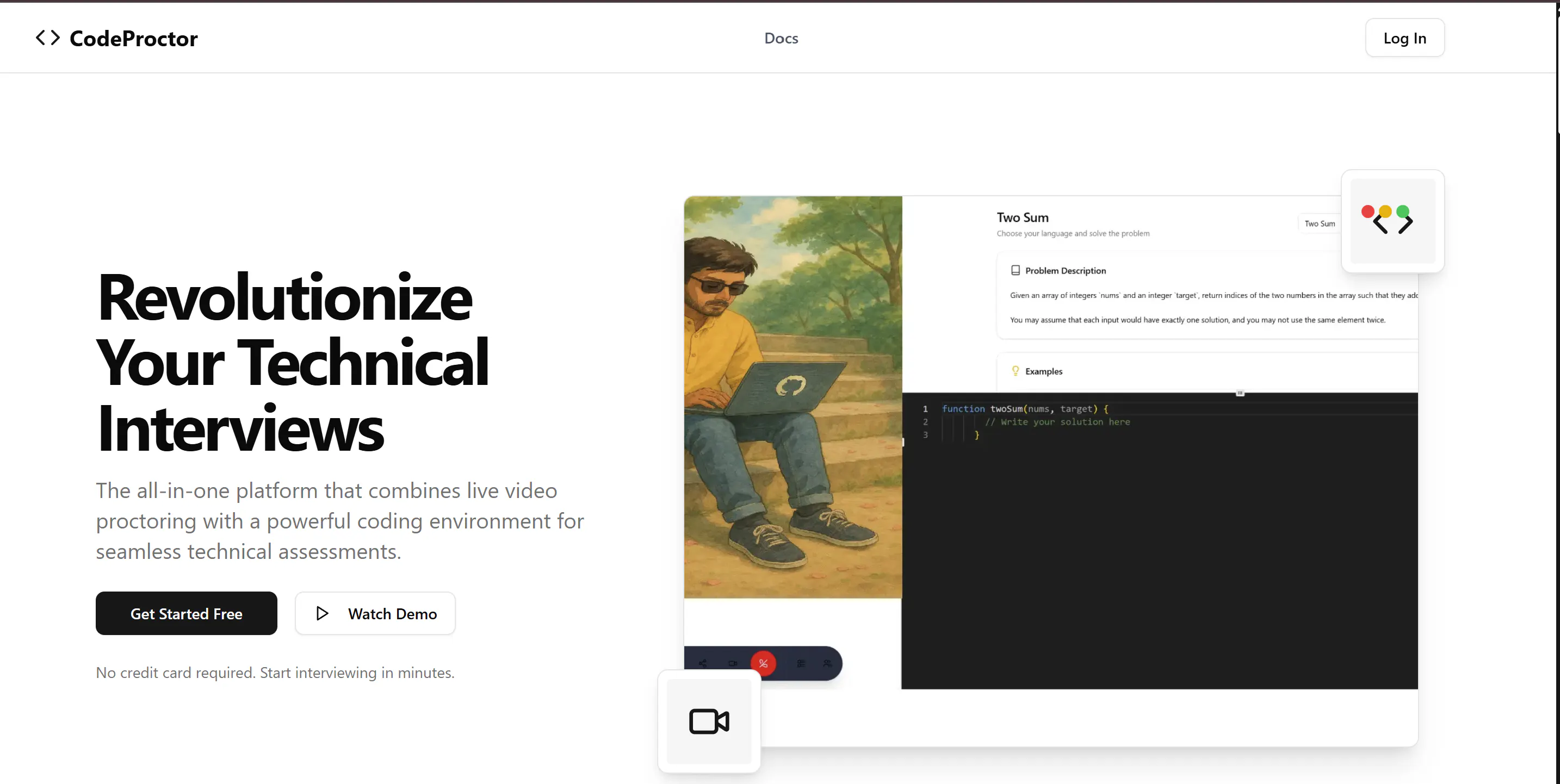This screenshot has height=784, width=1560.
Task: Click the candidate video illustration
Action: [793, 397]
